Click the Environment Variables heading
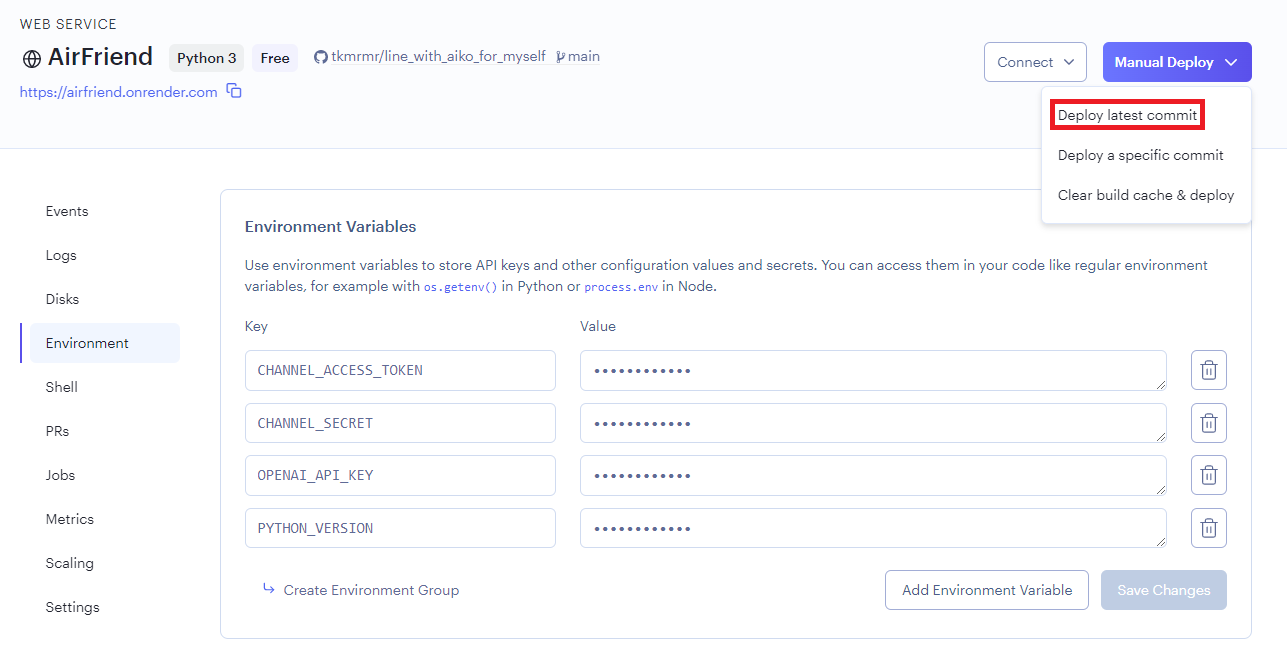The width and height of the screenshot is (1287, 653). pyautogui.click(x=331, y=227)
